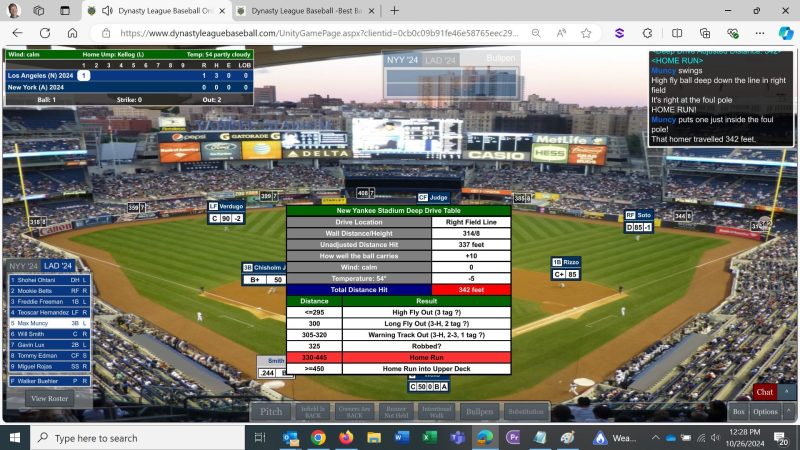Screen dimensions: 800x450
Task: Click the View Roster button
Action: pos(48,398)
